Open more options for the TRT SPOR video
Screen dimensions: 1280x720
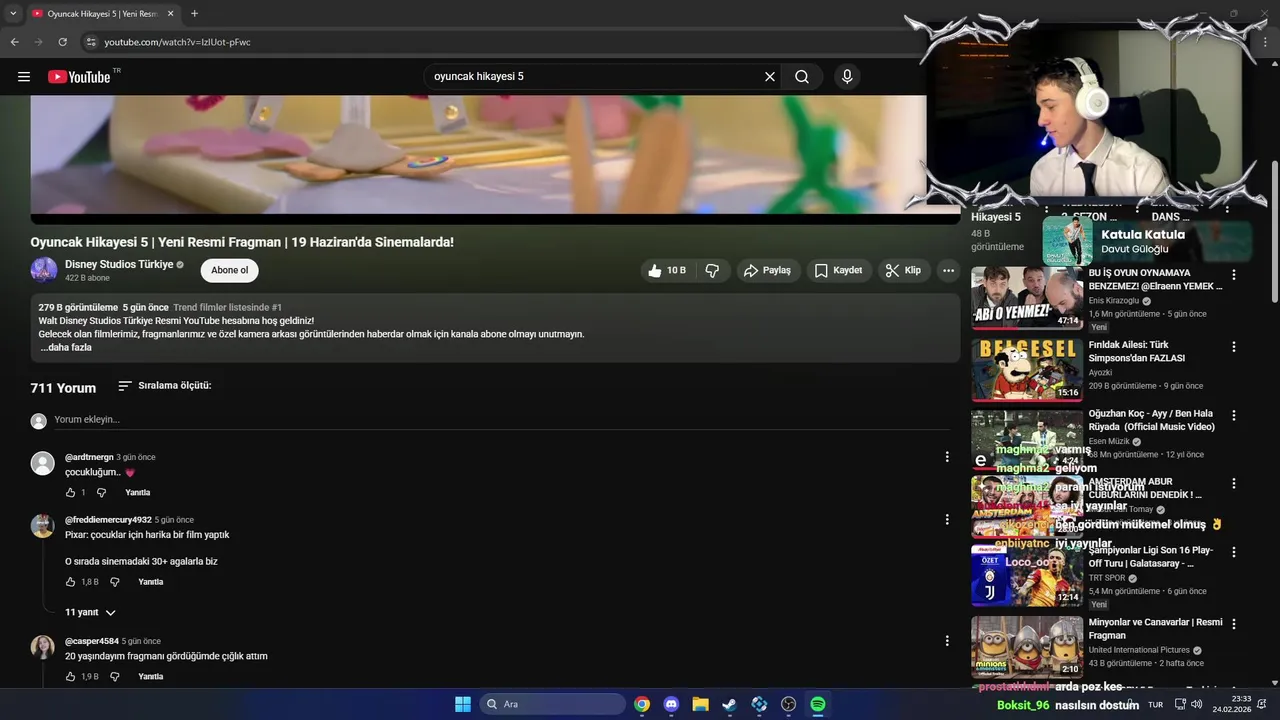pyautogui.click(x=1233, y=552)
